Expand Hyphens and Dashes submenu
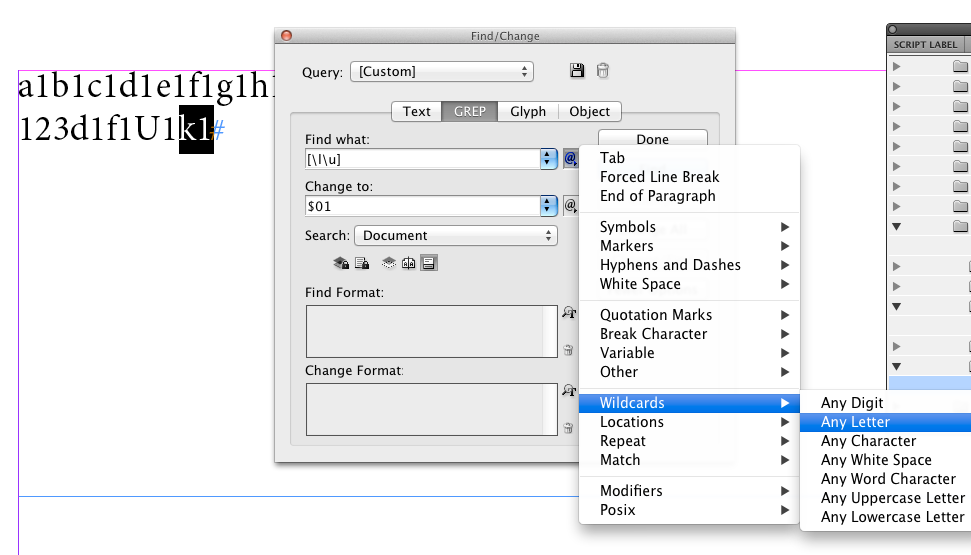This screenshot has width=971, height=555. [x=689, y=265]
